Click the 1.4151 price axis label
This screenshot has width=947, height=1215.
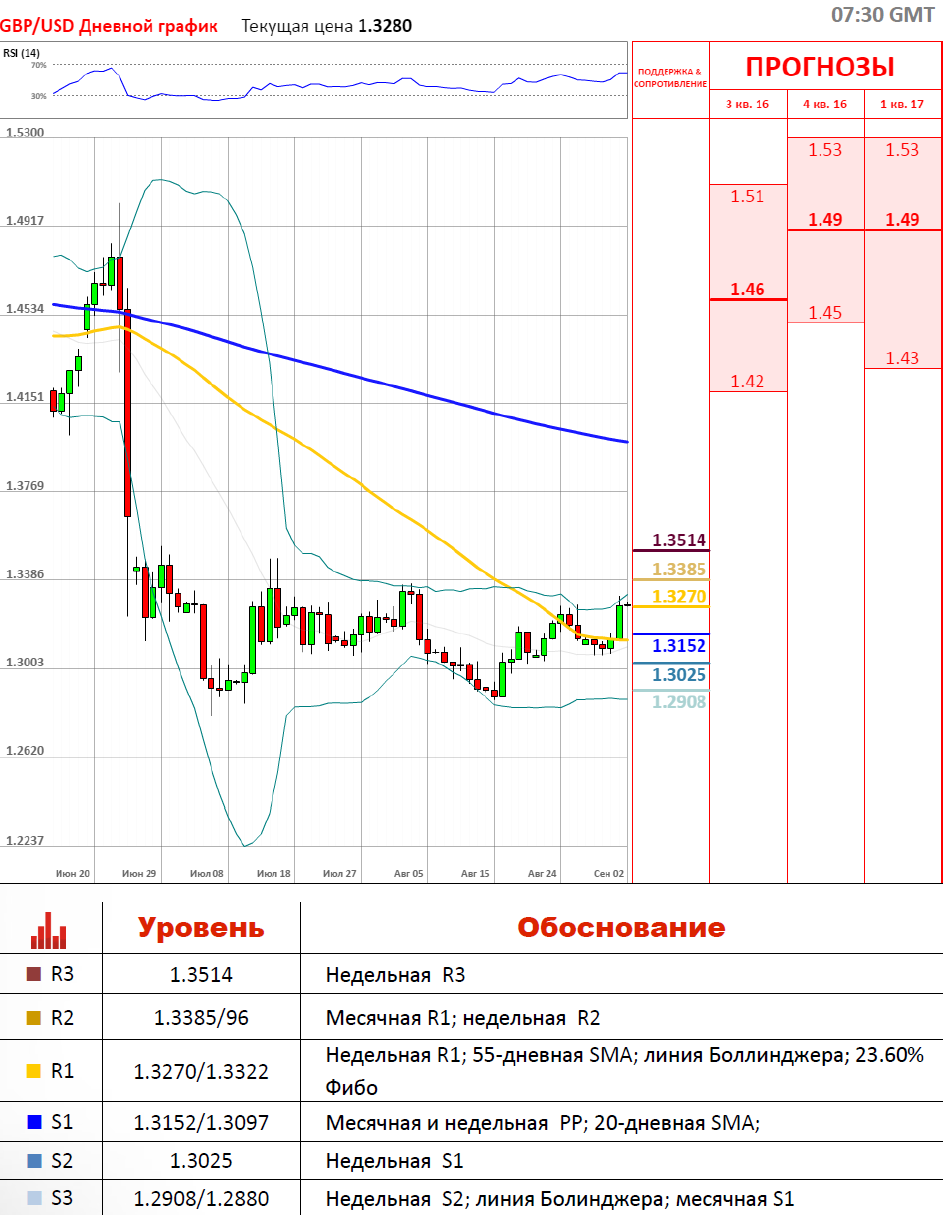pyautogui.click(x=24, y=398)
